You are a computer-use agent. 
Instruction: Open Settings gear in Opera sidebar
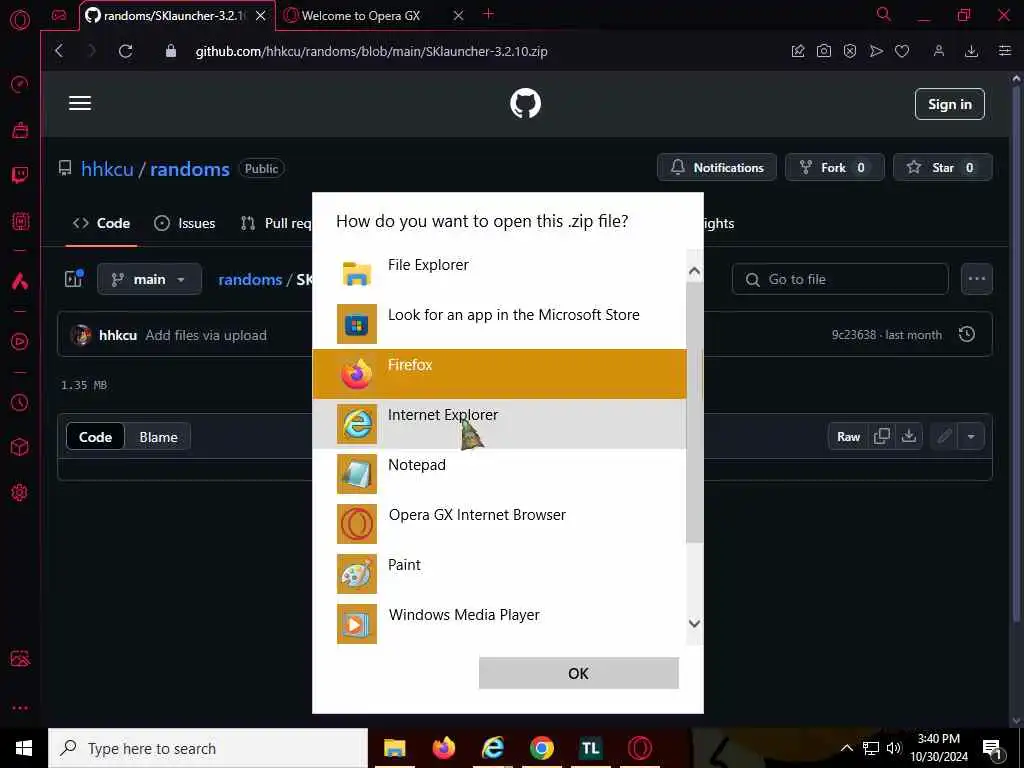coord(20,492)
